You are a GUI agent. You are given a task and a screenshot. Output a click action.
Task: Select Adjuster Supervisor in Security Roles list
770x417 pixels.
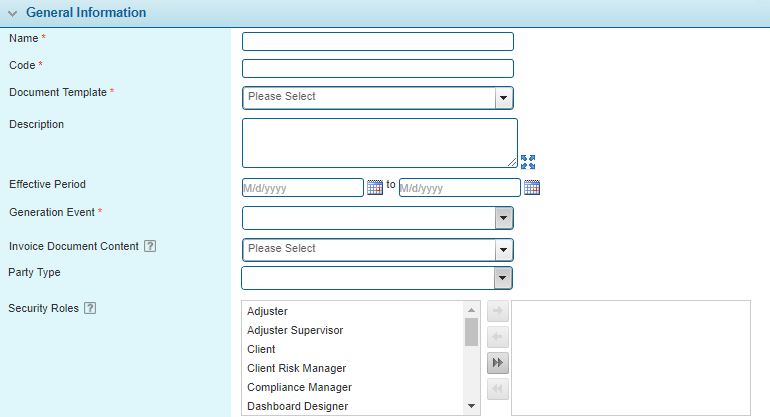click(x=295, y=330)
